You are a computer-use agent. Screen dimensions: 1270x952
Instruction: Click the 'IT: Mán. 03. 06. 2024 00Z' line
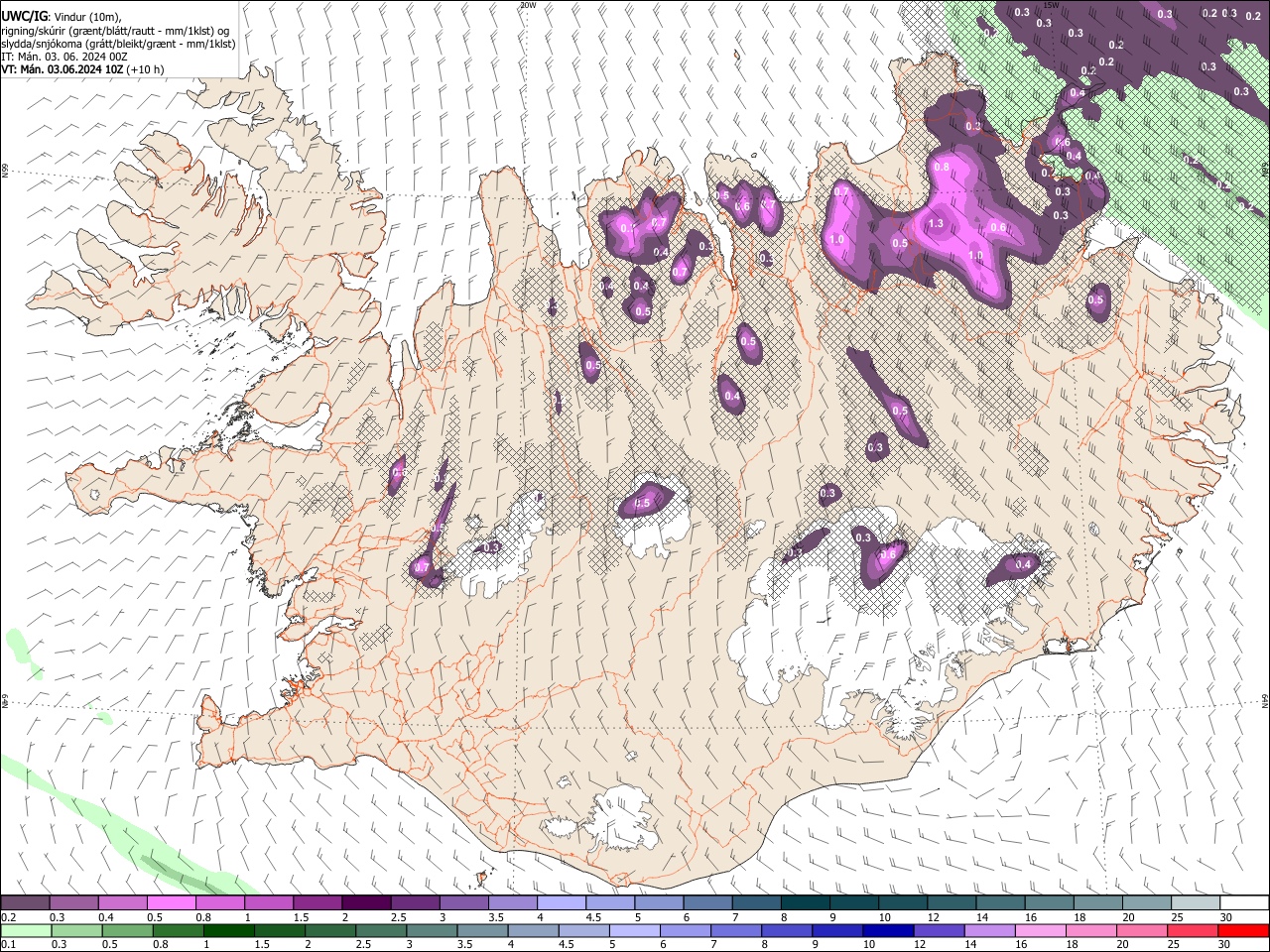[x=64, y=57]
